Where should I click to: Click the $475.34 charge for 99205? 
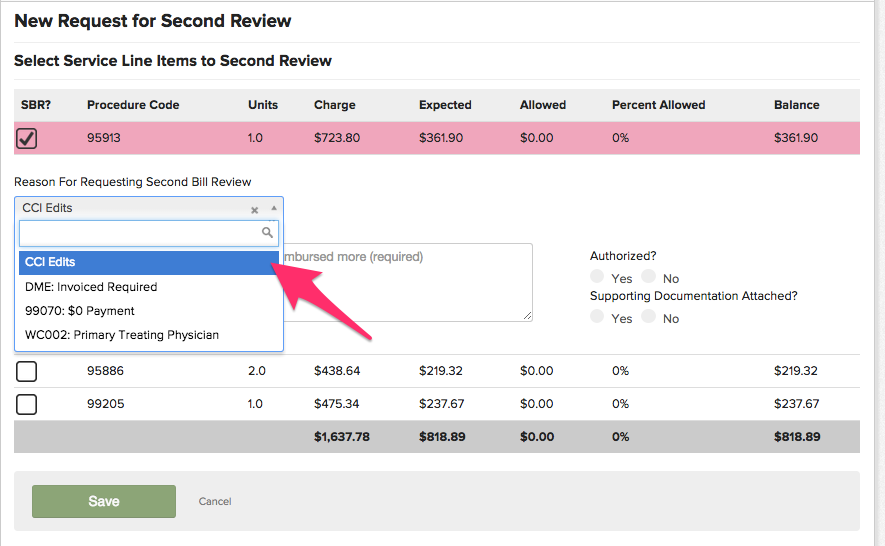click(x=336, y=404)
